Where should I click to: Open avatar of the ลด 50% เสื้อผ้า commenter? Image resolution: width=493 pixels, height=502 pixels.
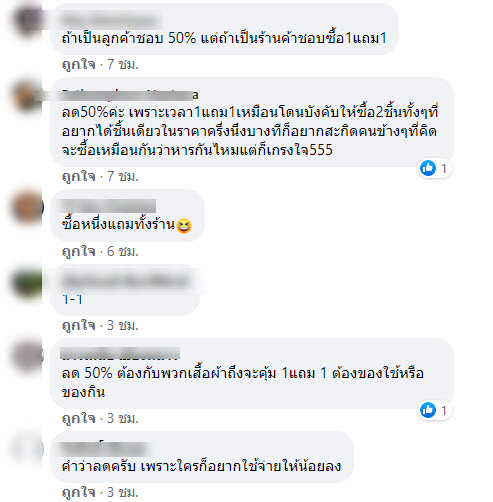[28, 355]
